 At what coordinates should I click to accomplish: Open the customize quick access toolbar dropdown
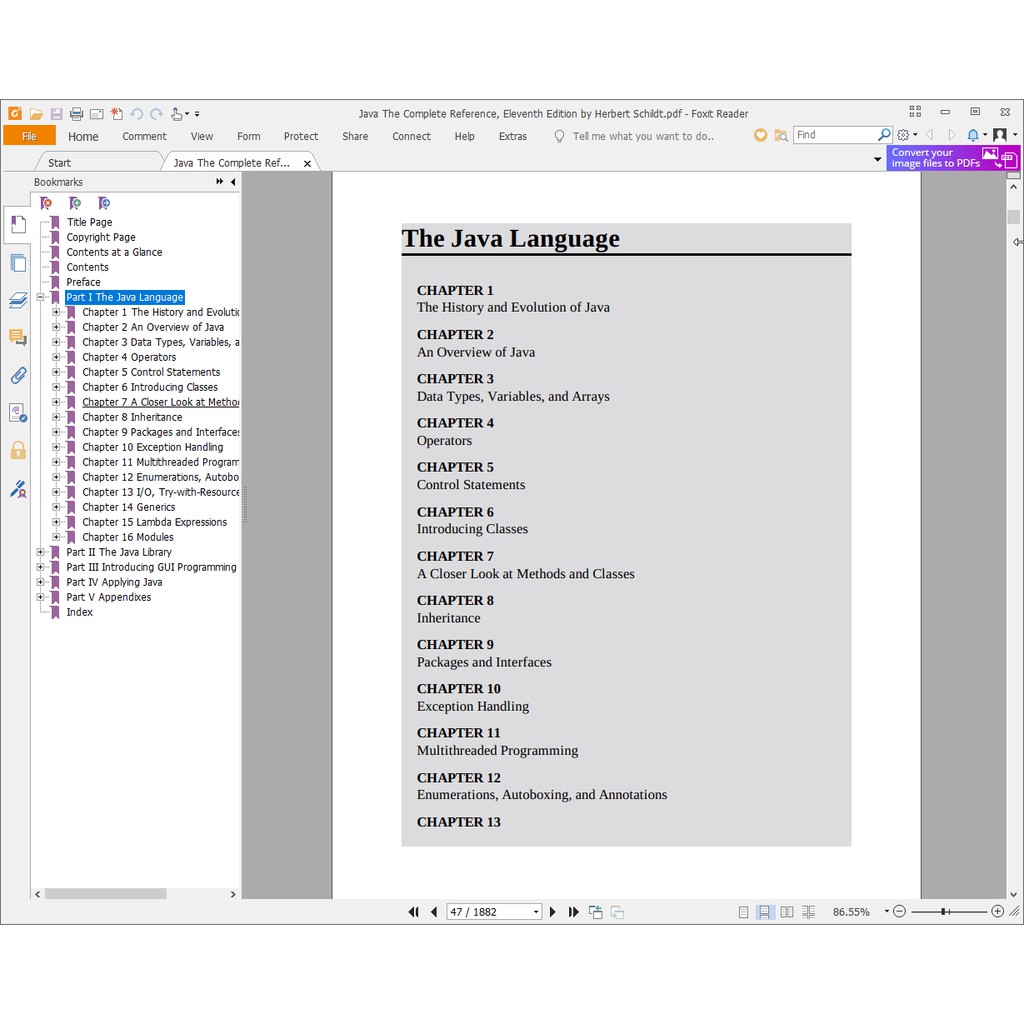pos(197,114)
